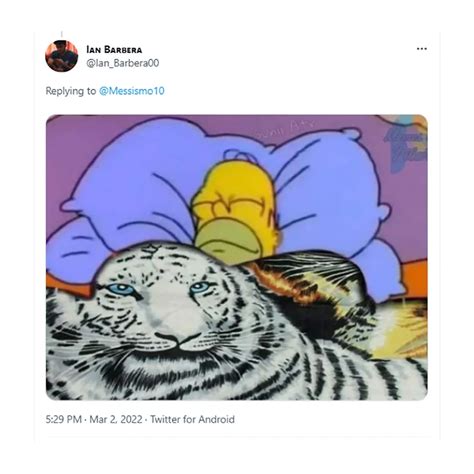The width and height of the screenshot is (474, 474).
Task: Click the faint text above Homer's head
Action: 285,129
